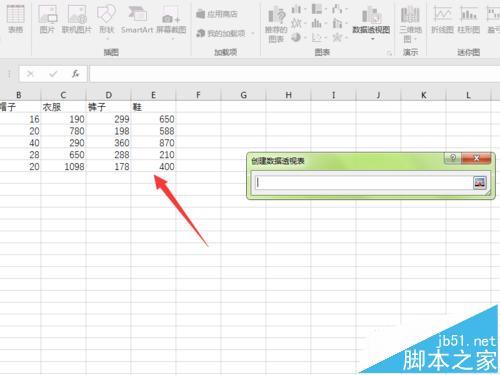Click the cell with value 40

20,143
